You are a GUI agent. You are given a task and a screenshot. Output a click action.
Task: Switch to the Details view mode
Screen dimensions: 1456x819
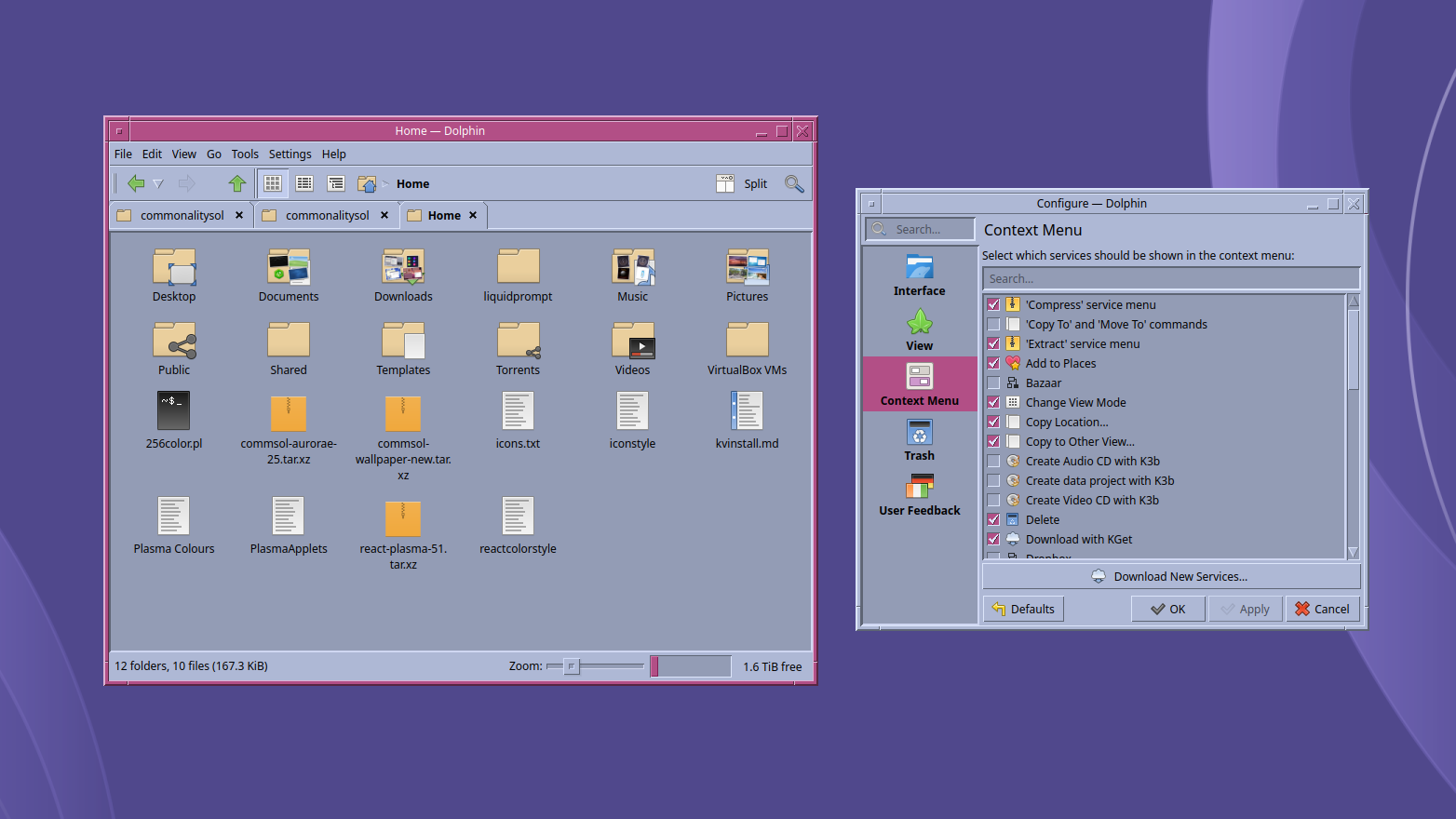336,183
